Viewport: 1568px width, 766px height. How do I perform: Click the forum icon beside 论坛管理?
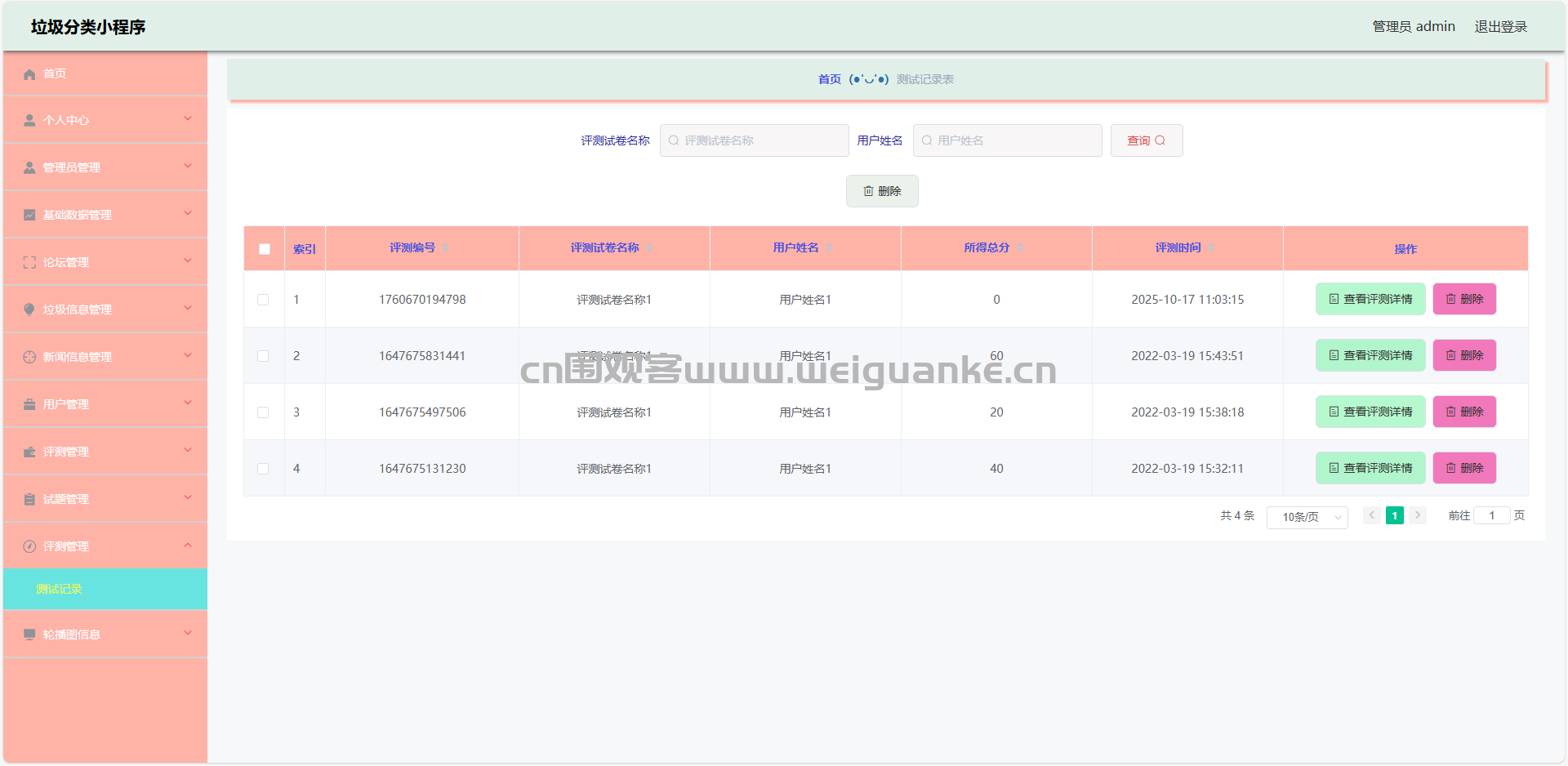pyautogui.click(x=29, y=262)
